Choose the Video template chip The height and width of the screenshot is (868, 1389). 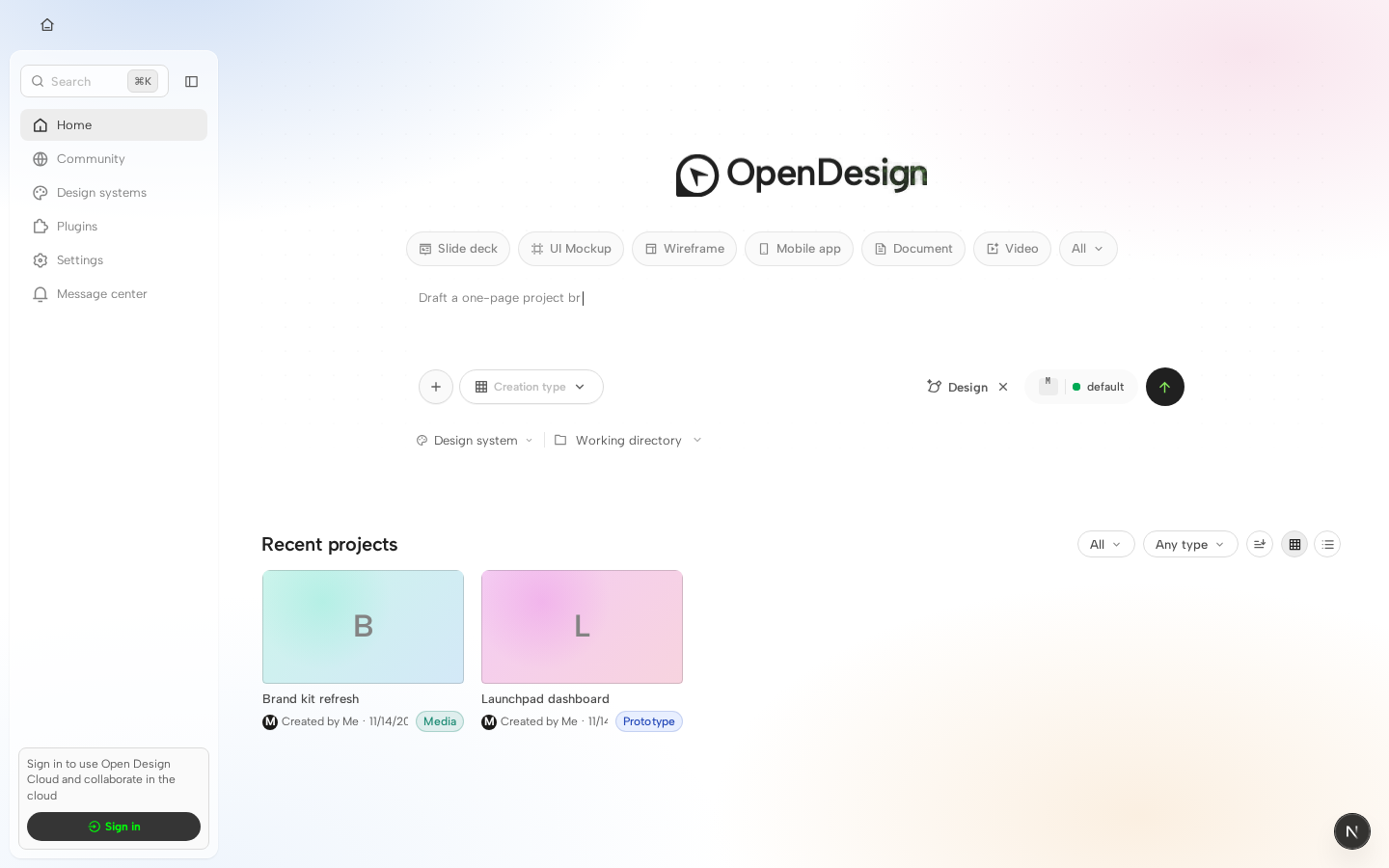(x=1012, y=249)
